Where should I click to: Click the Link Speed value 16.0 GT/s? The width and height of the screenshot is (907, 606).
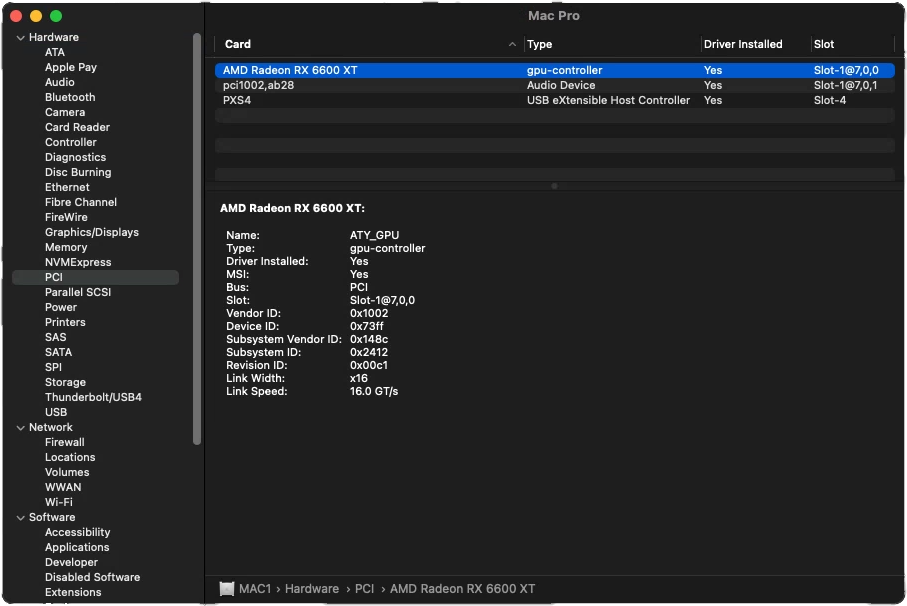[x=374, y=391]
